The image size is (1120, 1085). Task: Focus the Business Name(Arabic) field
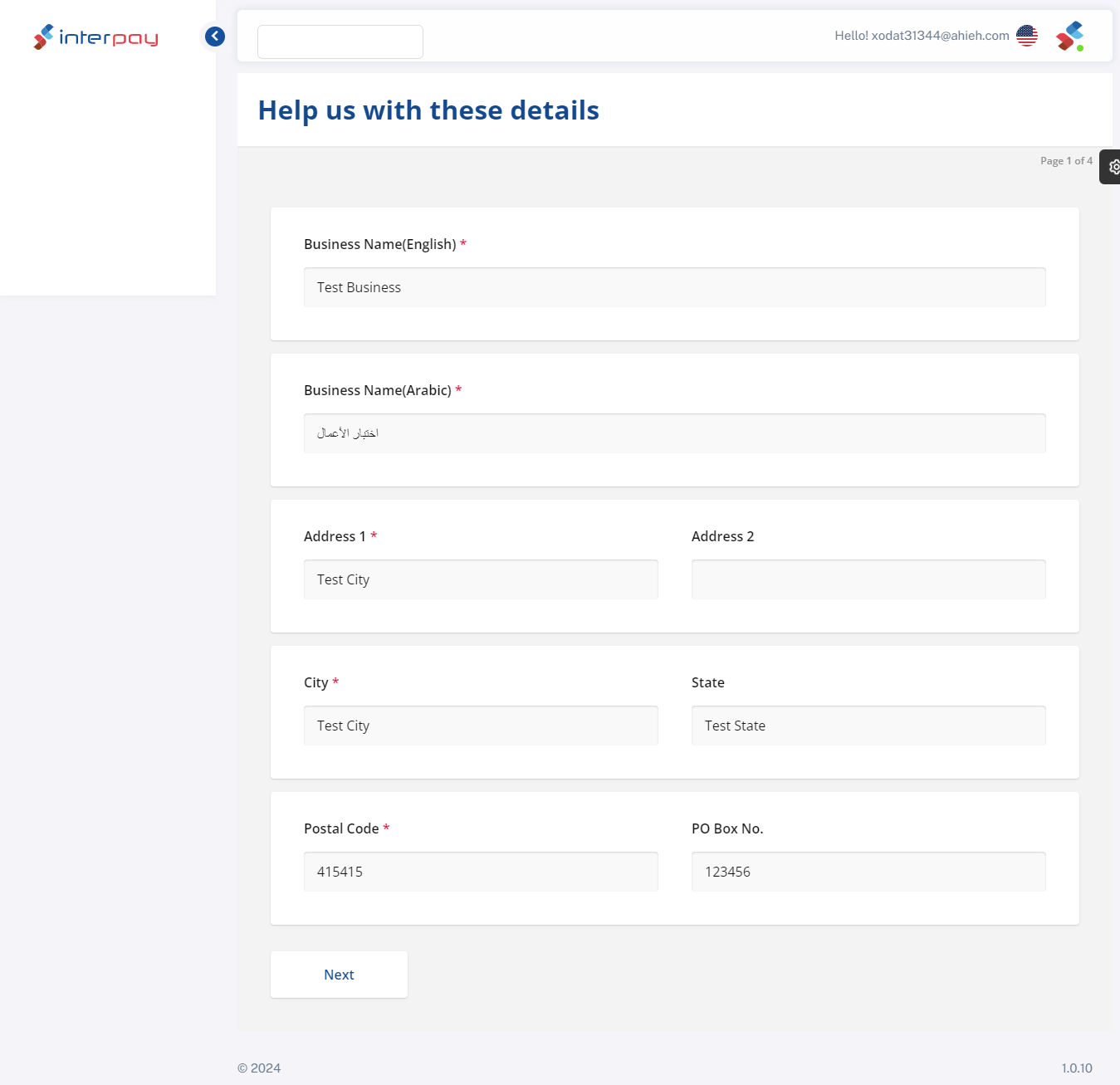click(x=674, y=433)
